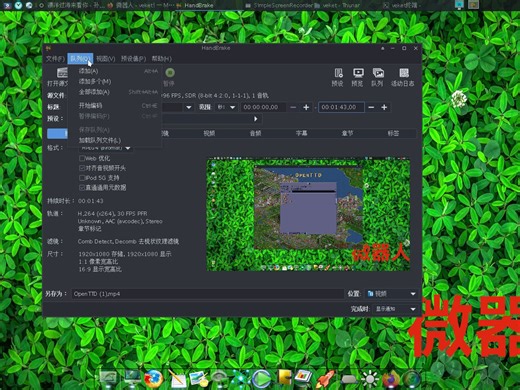
Task: Click the start time 00:00:00 field
Action: pyautogui.click(x=263, y=107)
